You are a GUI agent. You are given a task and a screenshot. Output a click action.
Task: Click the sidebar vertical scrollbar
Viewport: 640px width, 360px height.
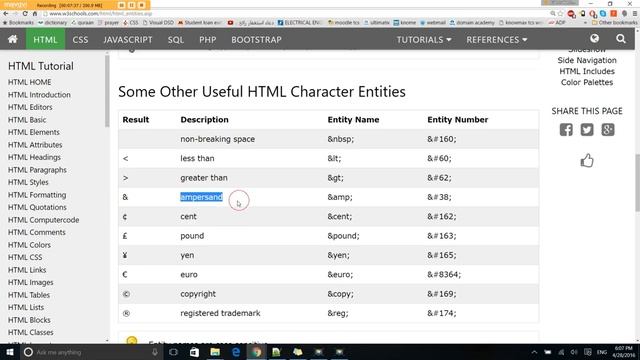click(x=107, y=91)
